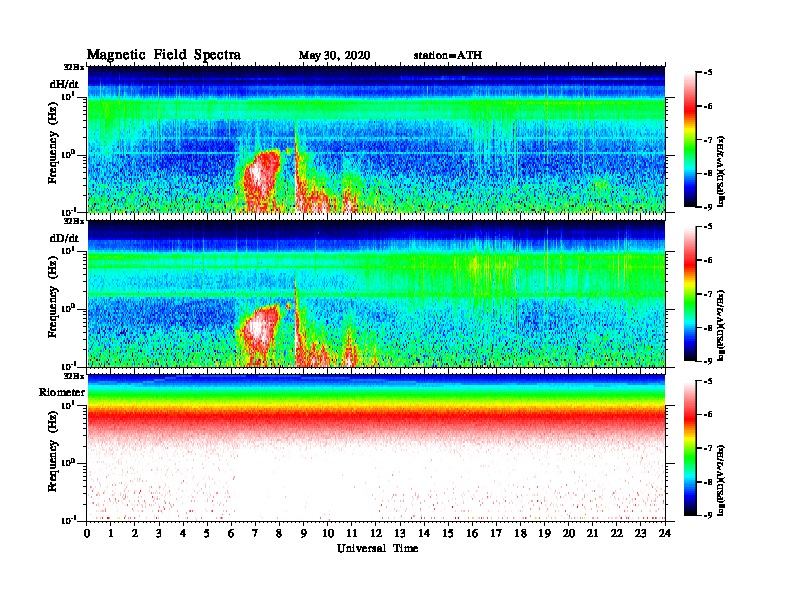Viewport: 792px width, 612px height.
Task: Click the log(PSD) label beside Riometer color scale
Action: 722,480
